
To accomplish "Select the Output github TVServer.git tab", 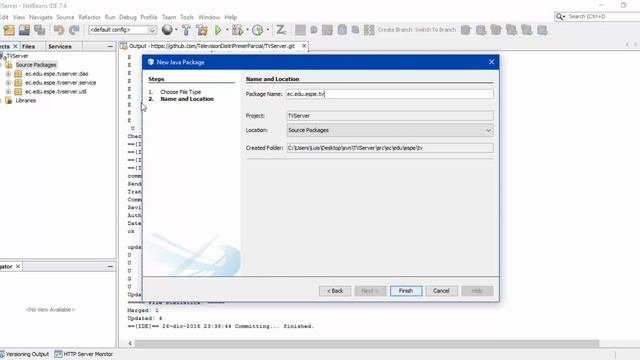I will (x=211, y=46).
